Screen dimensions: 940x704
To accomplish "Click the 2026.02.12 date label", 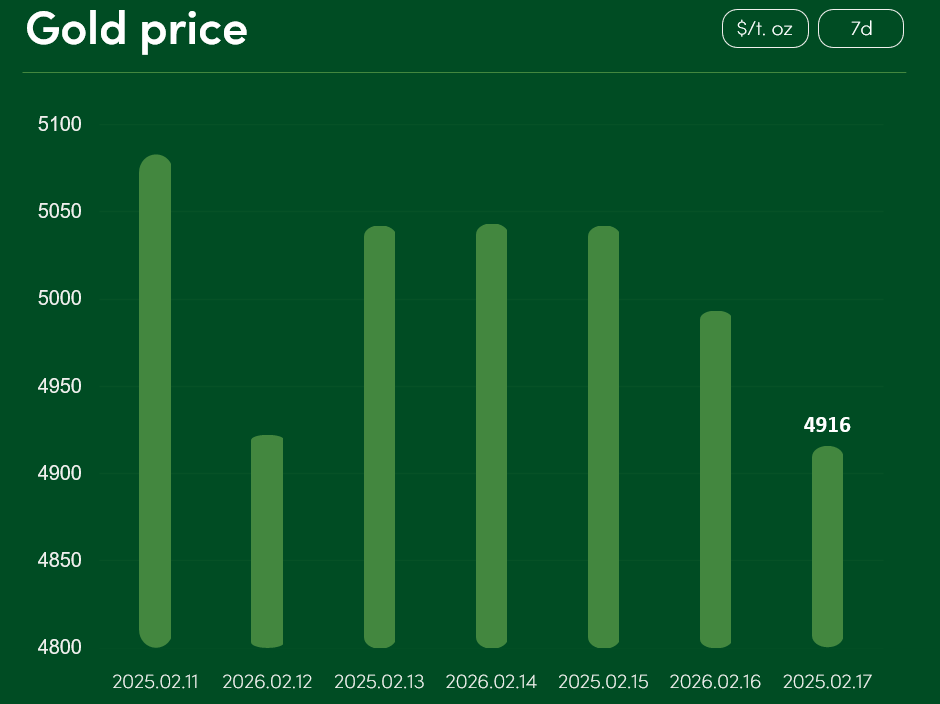I will [267, 682].
